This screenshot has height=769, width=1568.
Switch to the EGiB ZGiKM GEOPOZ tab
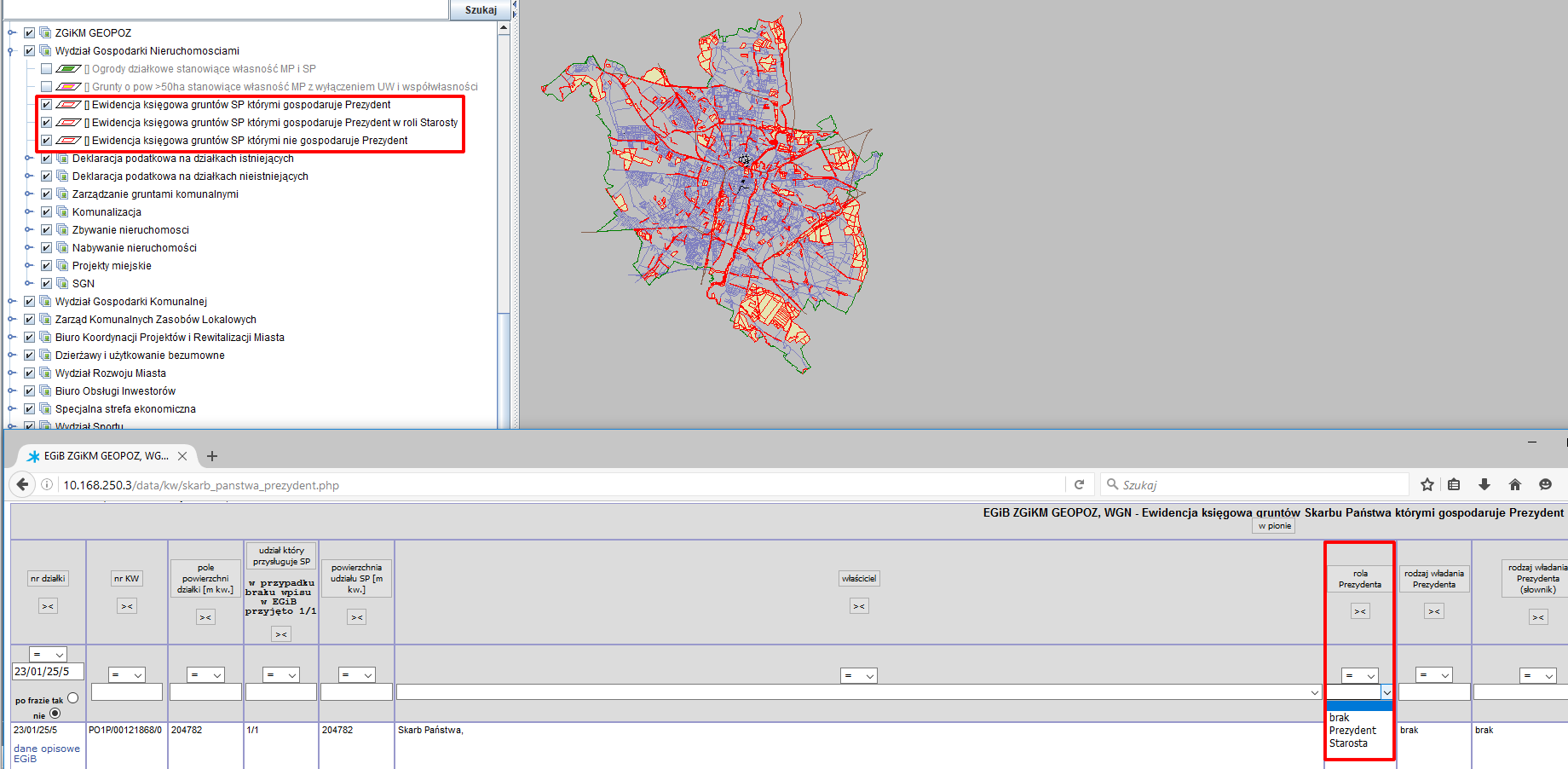coord(106,456)
